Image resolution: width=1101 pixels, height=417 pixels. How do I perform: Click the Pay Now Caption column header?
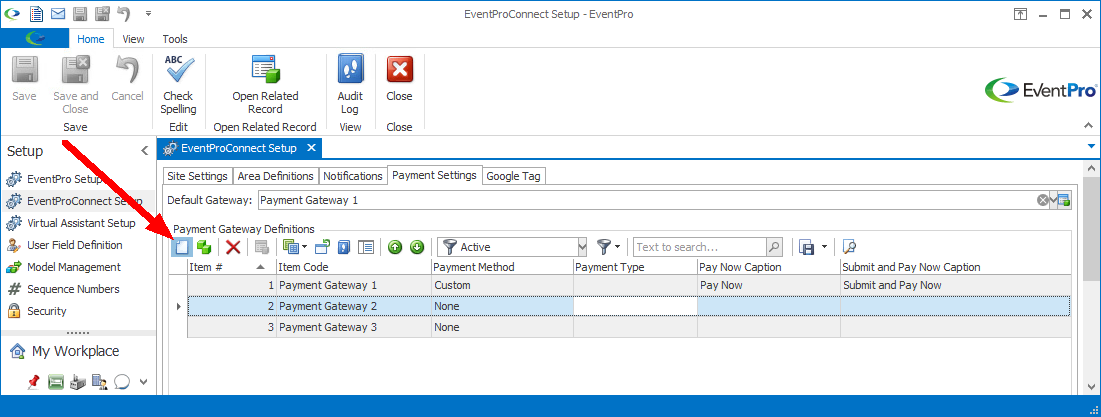coord(768,267)
